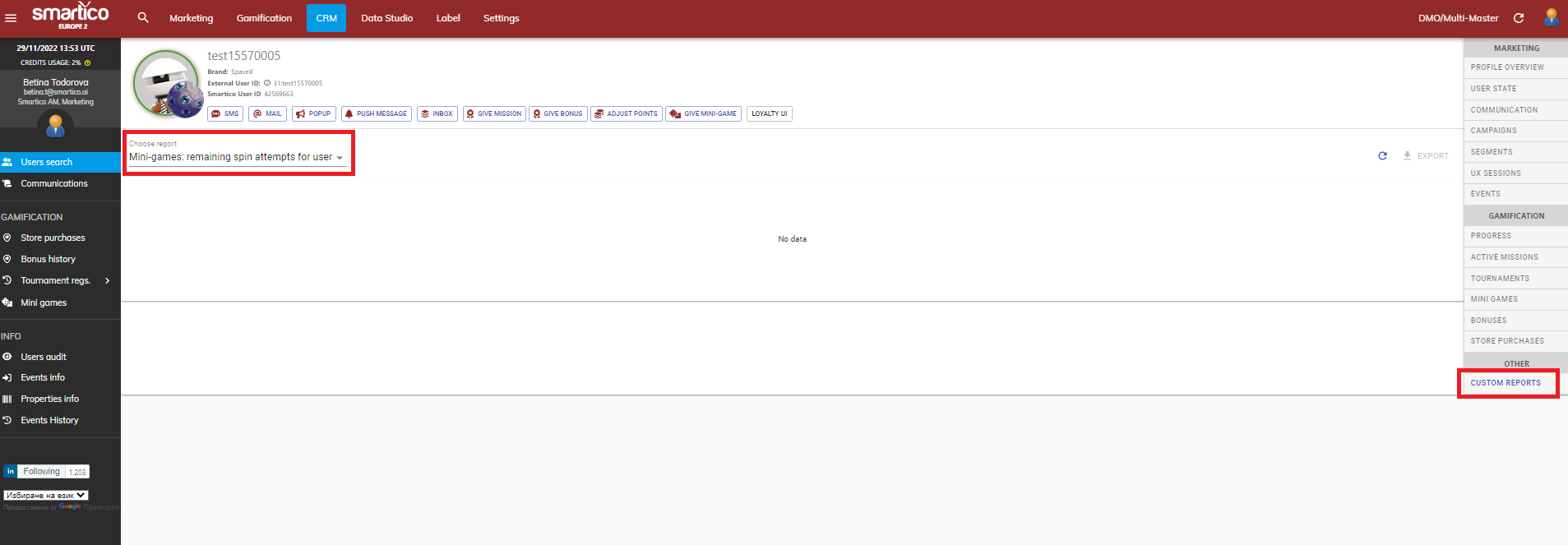
Task: Open Mini games in left sidebar
Action: 44,303
